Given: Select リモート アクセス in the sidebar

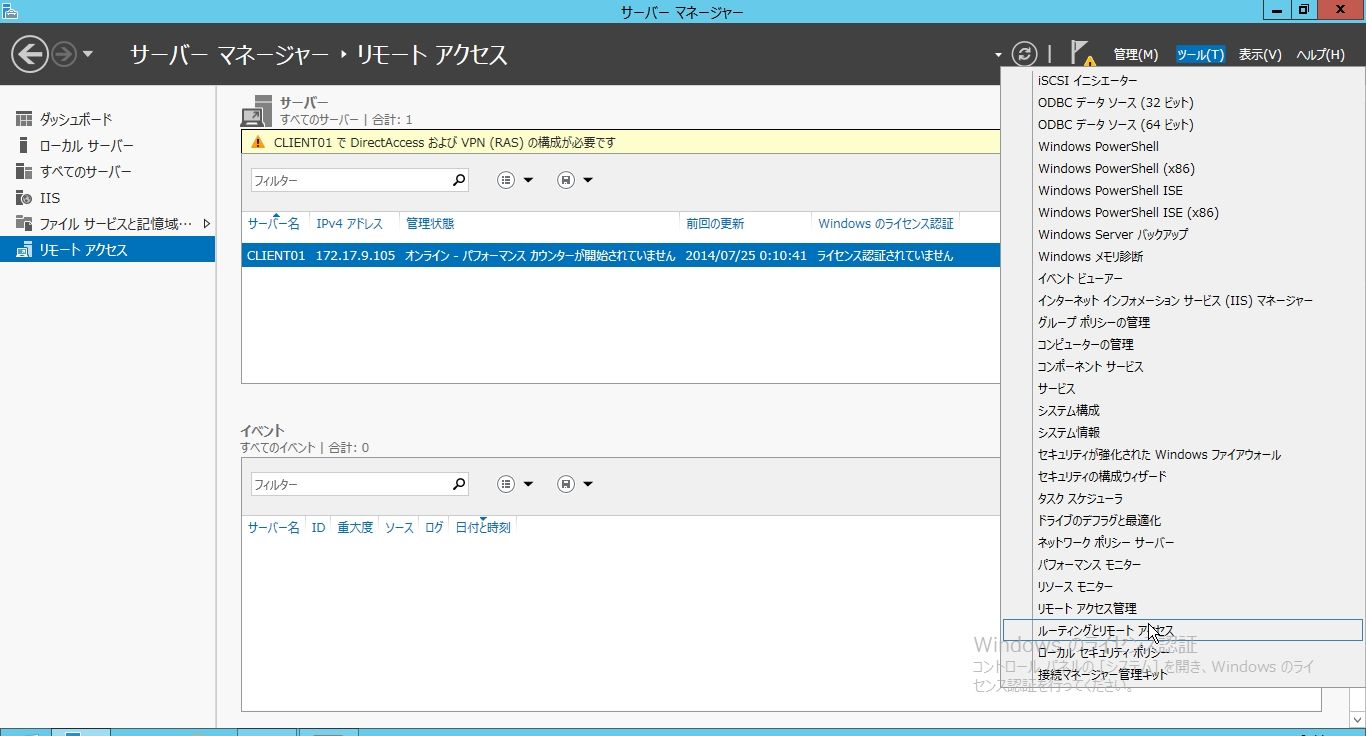Looking at the screenshot, I should pos(107,250).
